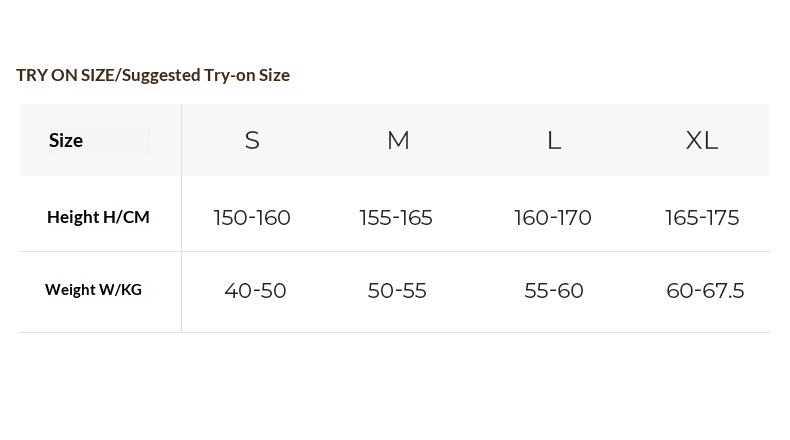Click the S size column header

coord(252,141)
